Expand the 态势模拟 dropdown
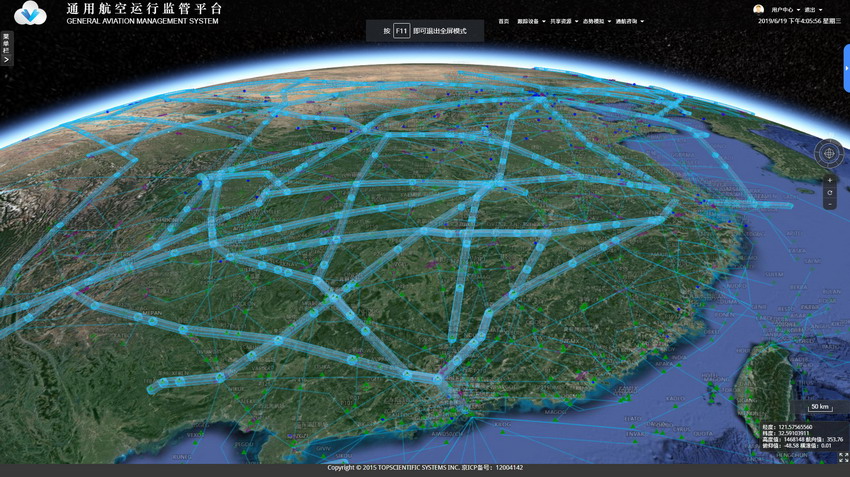 tap(596, 21)
